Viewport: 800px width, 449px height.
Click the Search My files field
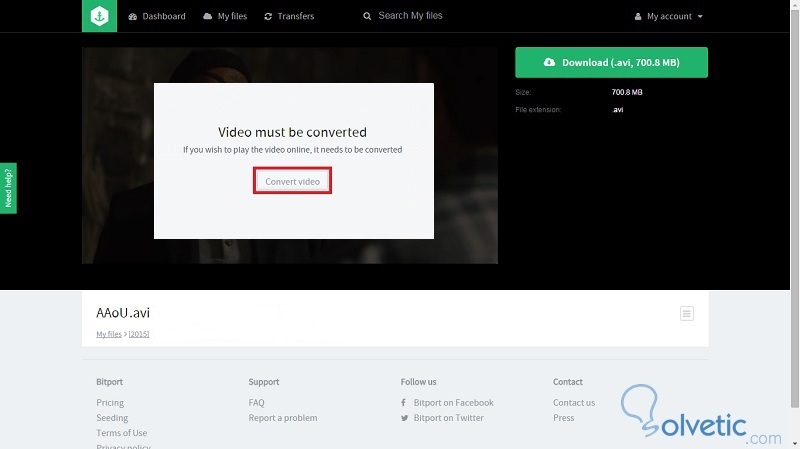pos(410,16)
